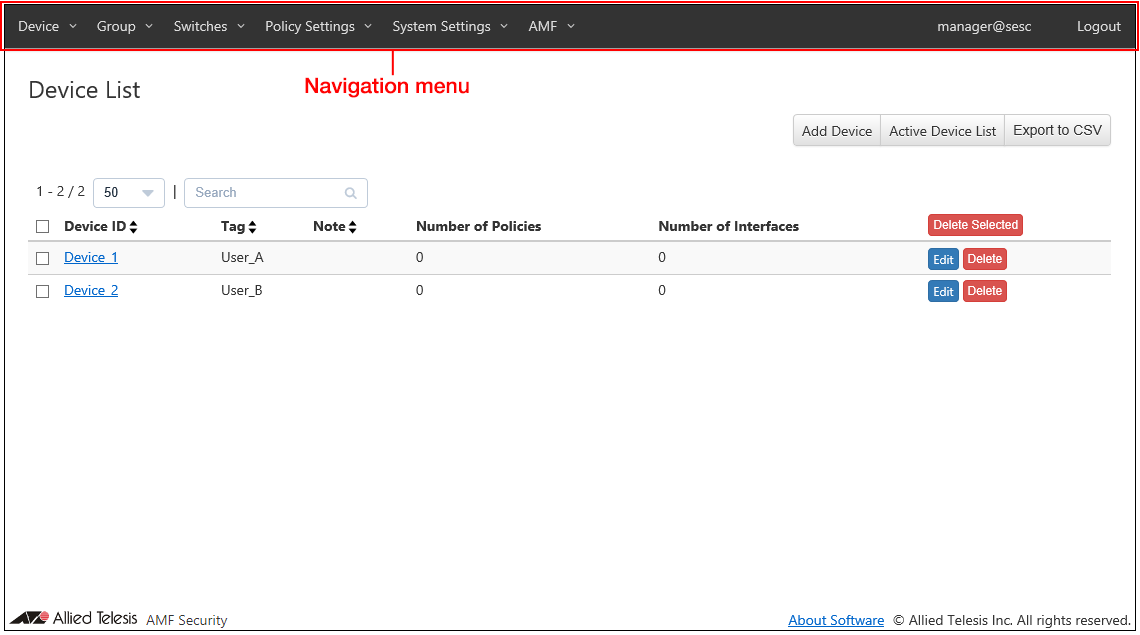Open the page size 50 dropdown
This screenshot has height=635, width=1140.
click(x=128, y=193)
